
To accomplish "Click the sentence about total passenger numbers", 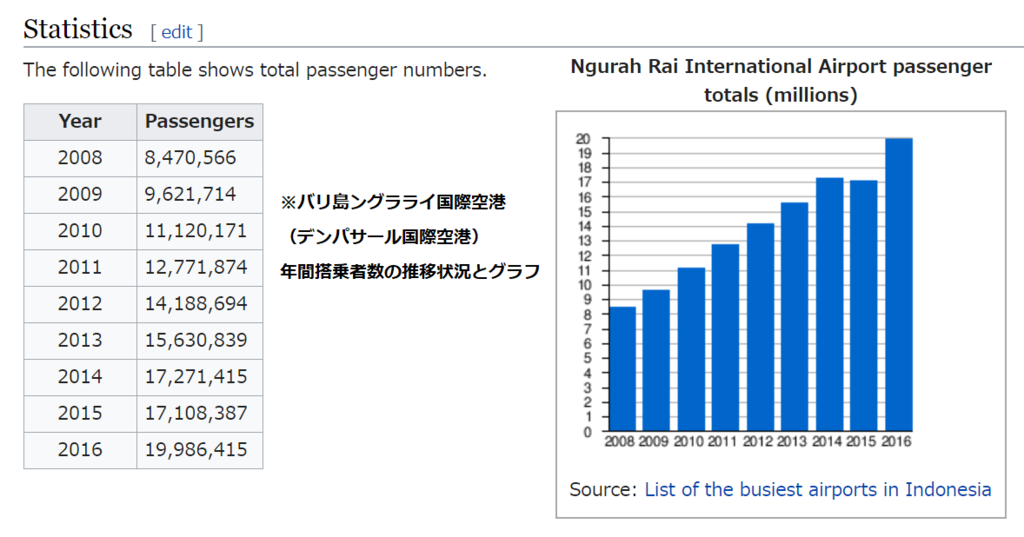I will tap(255, 70).
